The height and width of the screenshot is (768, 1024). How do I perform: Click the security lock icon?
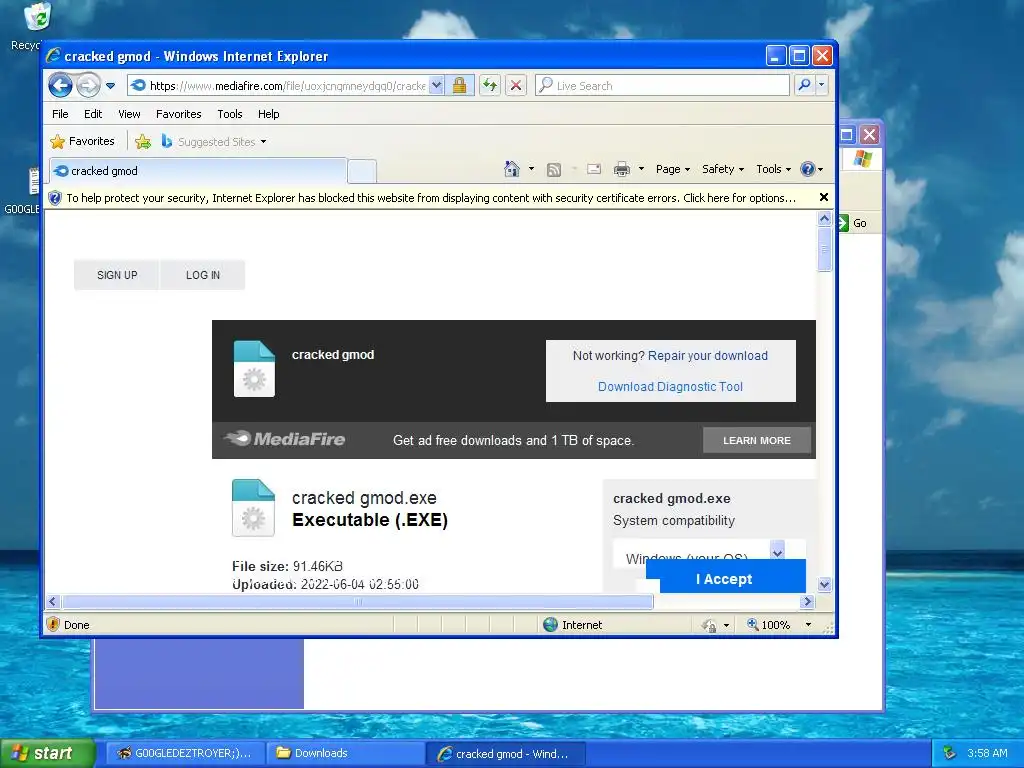click(460, 86)
